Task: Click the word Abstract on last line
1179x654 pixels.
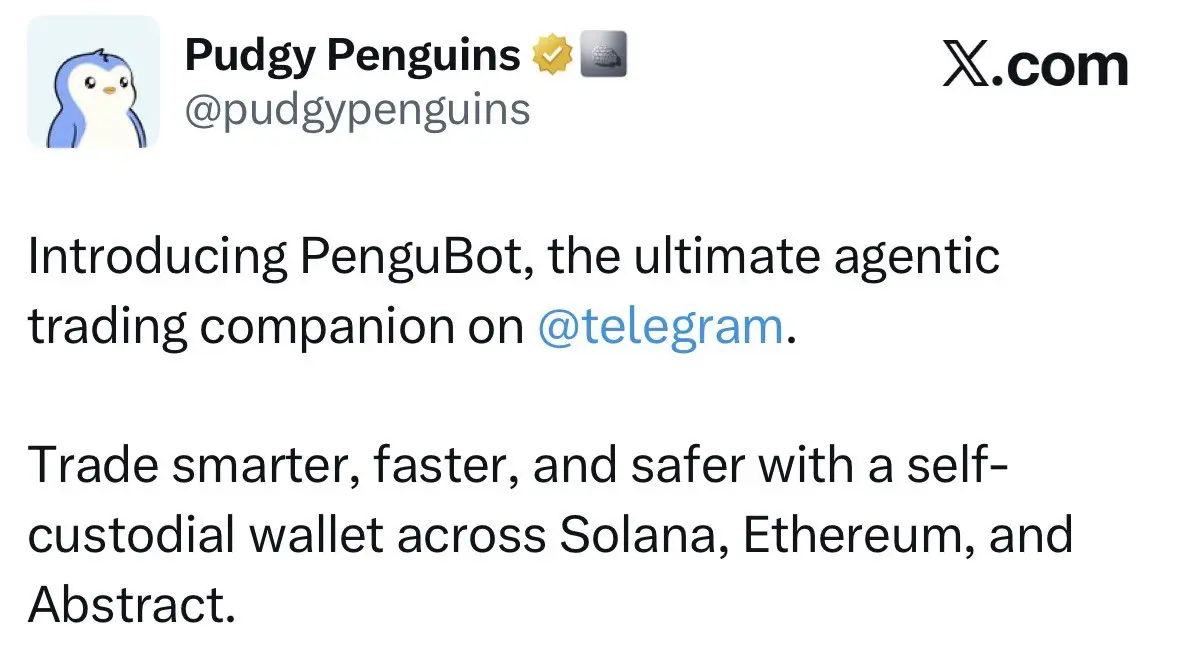Action: point(132,605)
